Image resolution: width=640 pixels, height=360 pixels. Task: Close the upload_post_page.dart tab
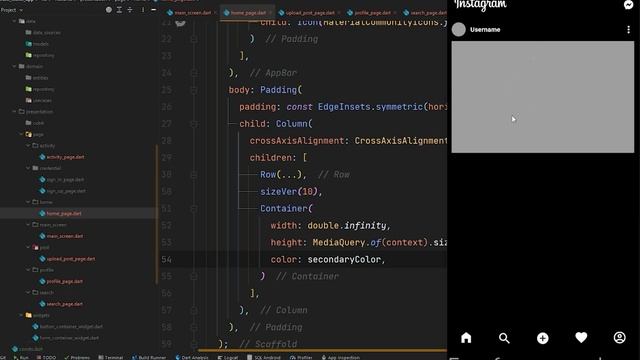[x=339, y=13]
